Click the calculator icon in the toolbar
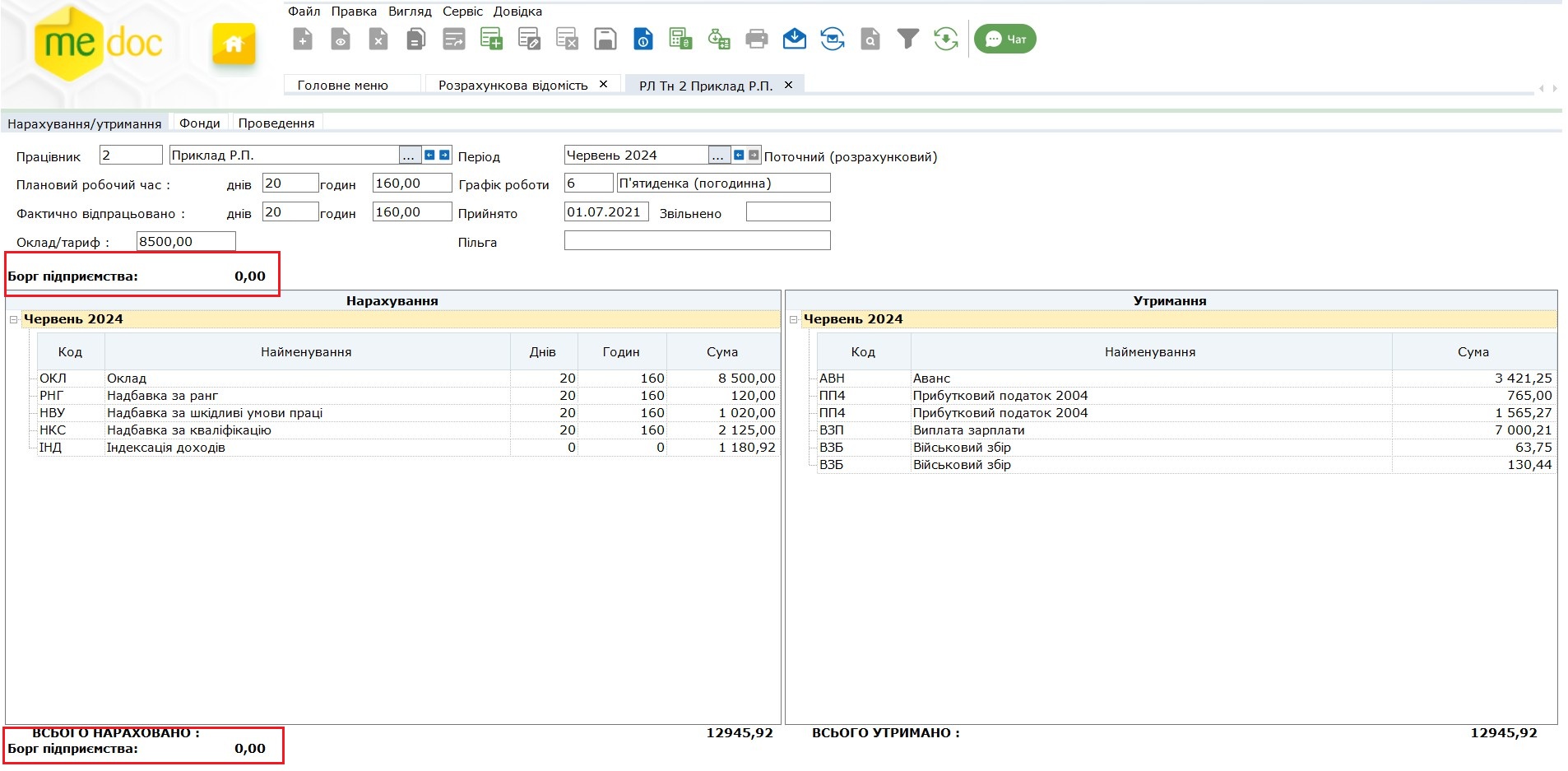Image resolution: width=1568 pixels, height=771 pixels. [680, 39]
